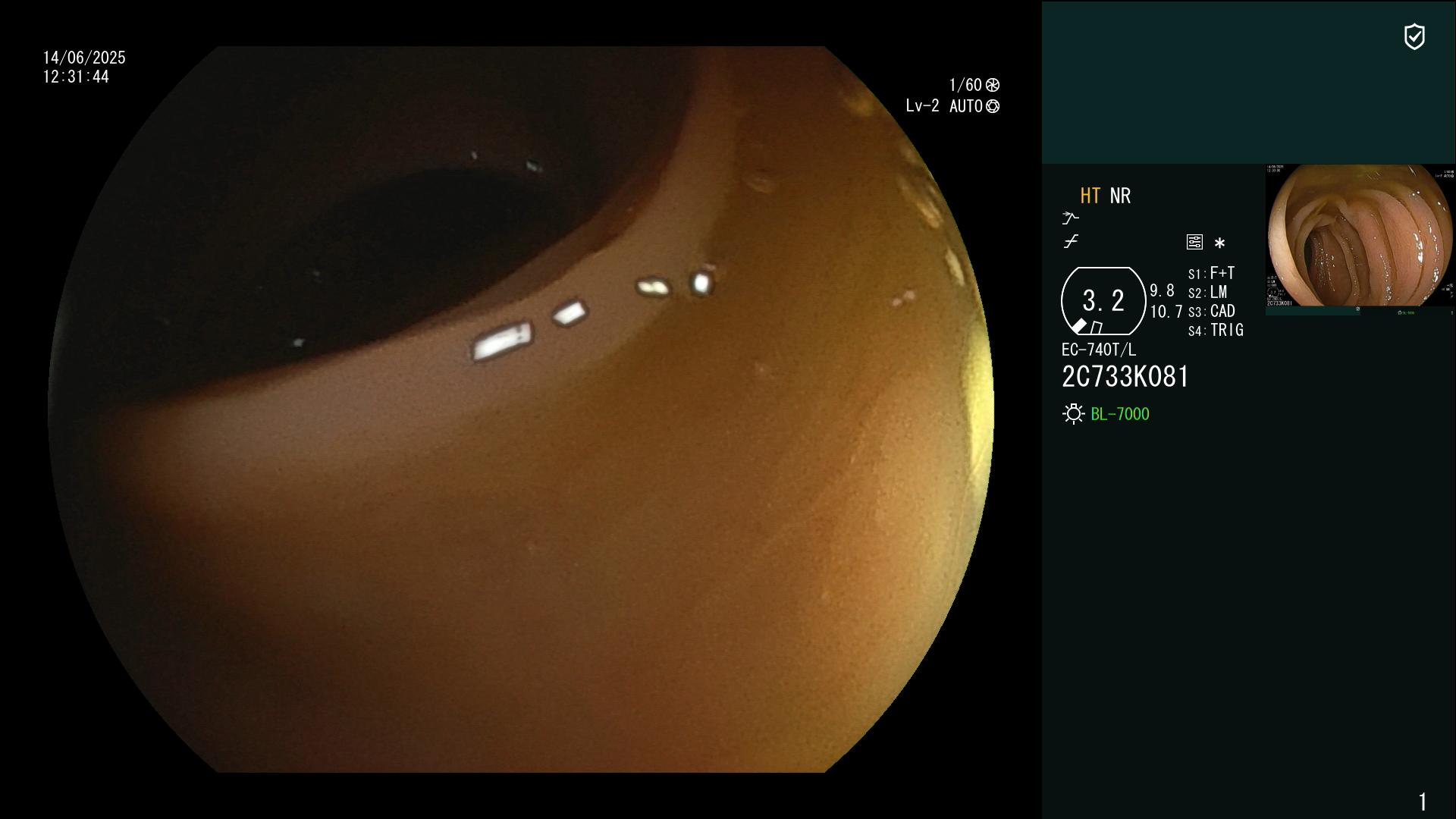This screenshot has height=819, width=1456.
Task: Click the 10.7 diameter value
Action: pyautogui.click(x=1166, y=312)
